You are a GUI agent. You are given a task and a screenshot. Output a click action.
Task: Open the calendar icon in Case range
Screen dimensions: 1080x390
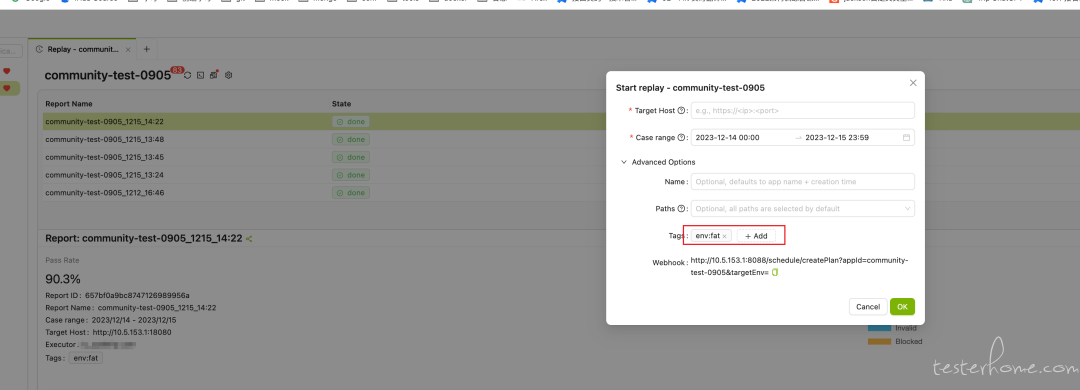(906, 138)
